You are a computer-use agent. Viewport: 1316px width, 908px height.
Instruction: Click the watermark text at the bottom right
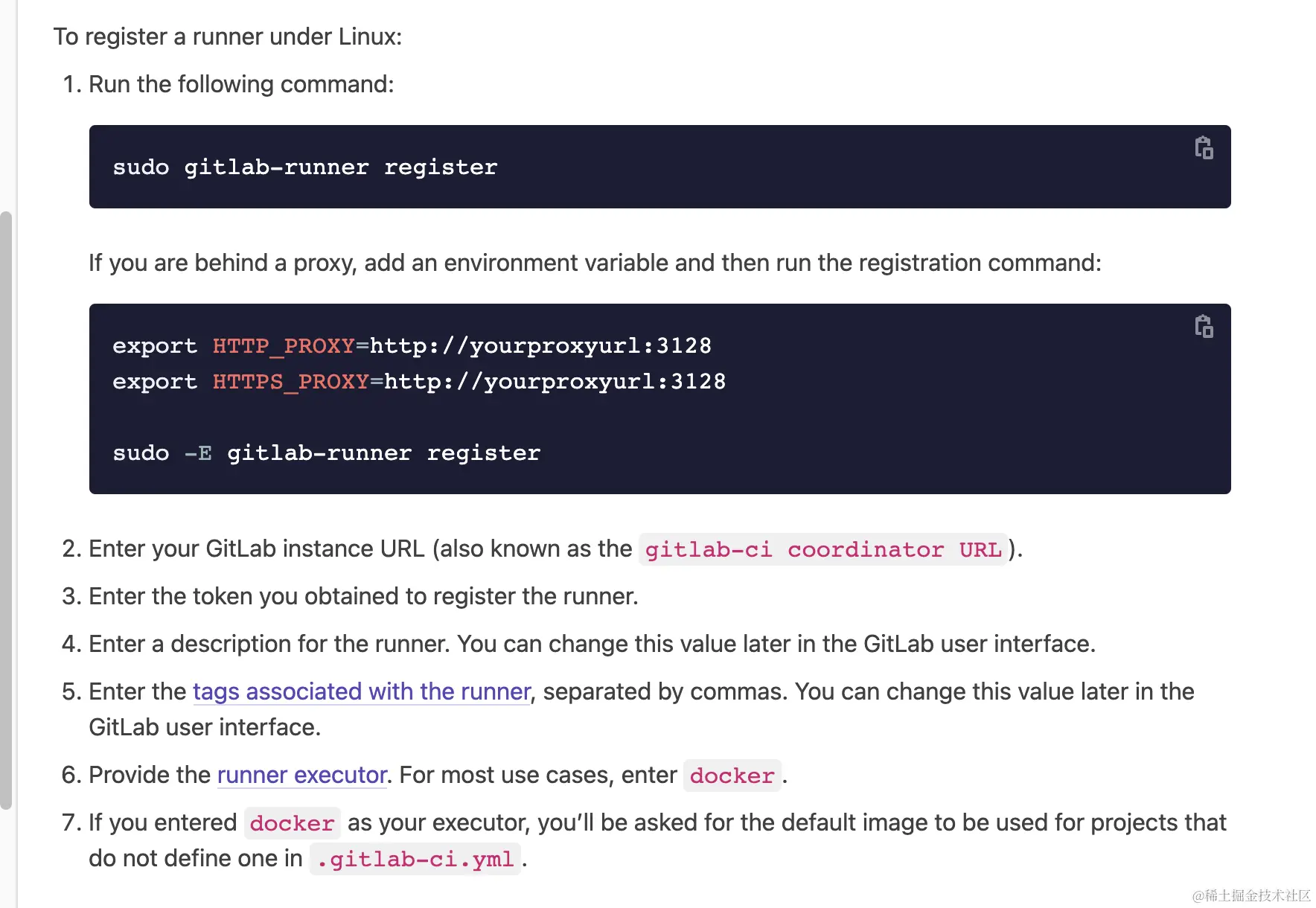(1250, 895)
